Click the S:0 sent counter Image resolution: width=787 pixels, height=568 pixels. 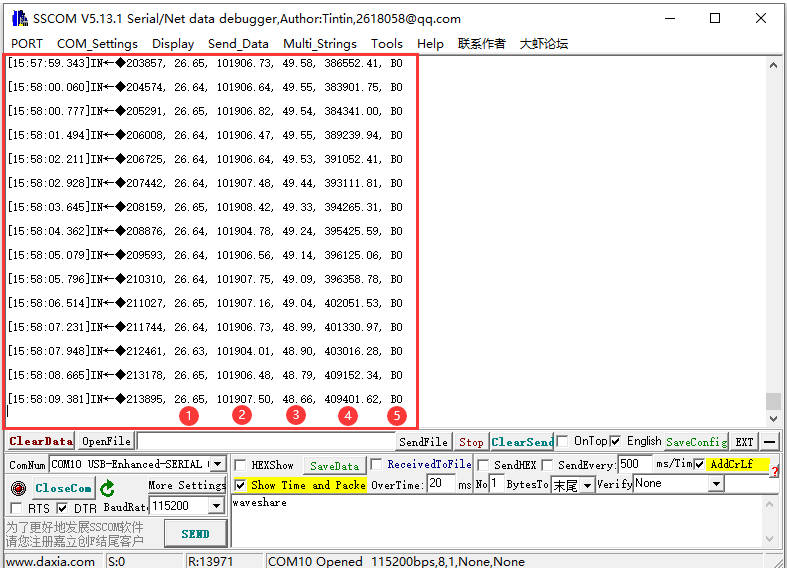tap(116, 561)
